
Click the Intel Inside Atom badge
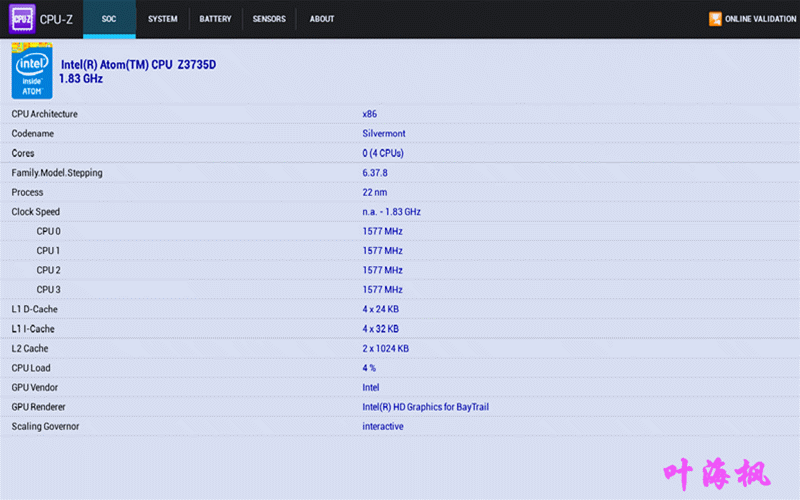[32, 71]
